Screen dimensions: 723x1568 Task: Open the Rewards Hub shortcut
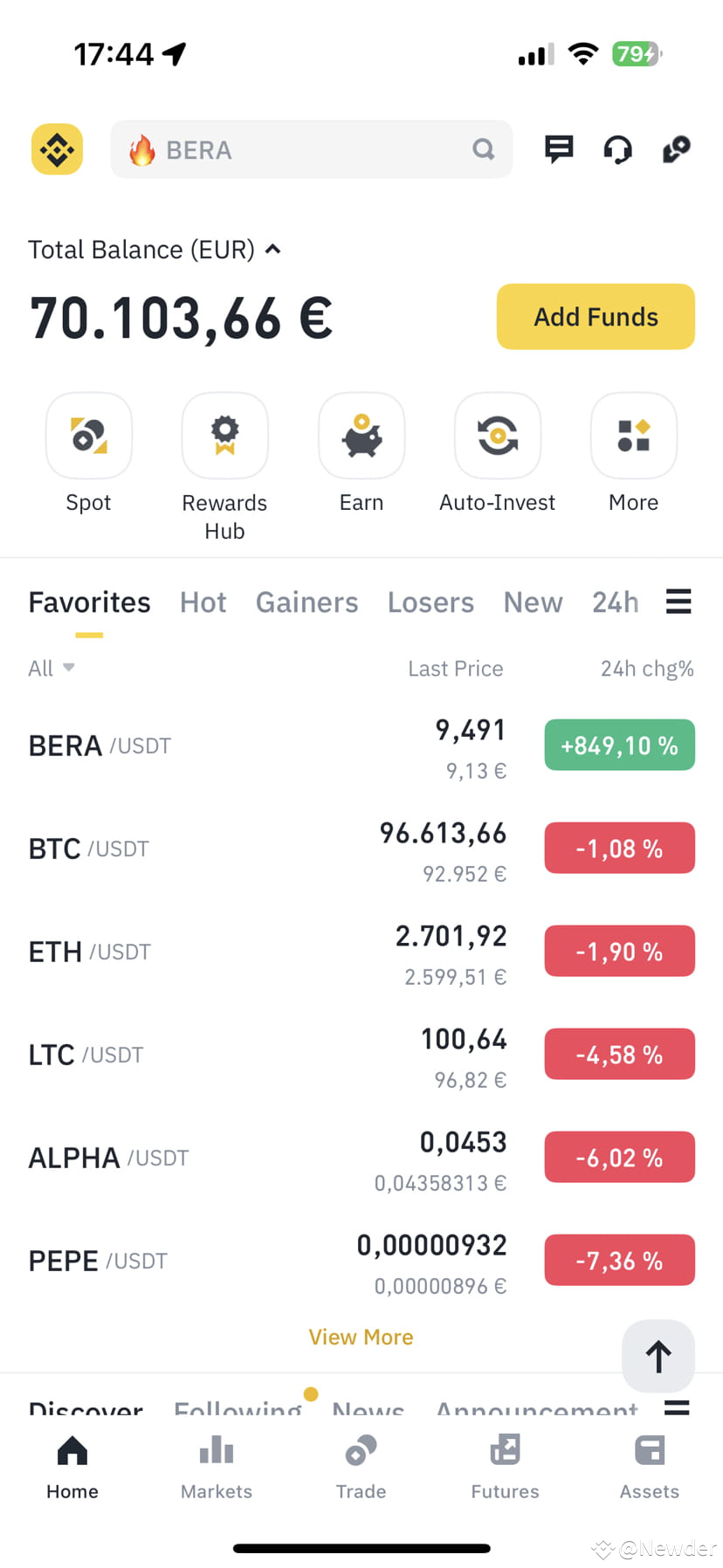[225, 436]
